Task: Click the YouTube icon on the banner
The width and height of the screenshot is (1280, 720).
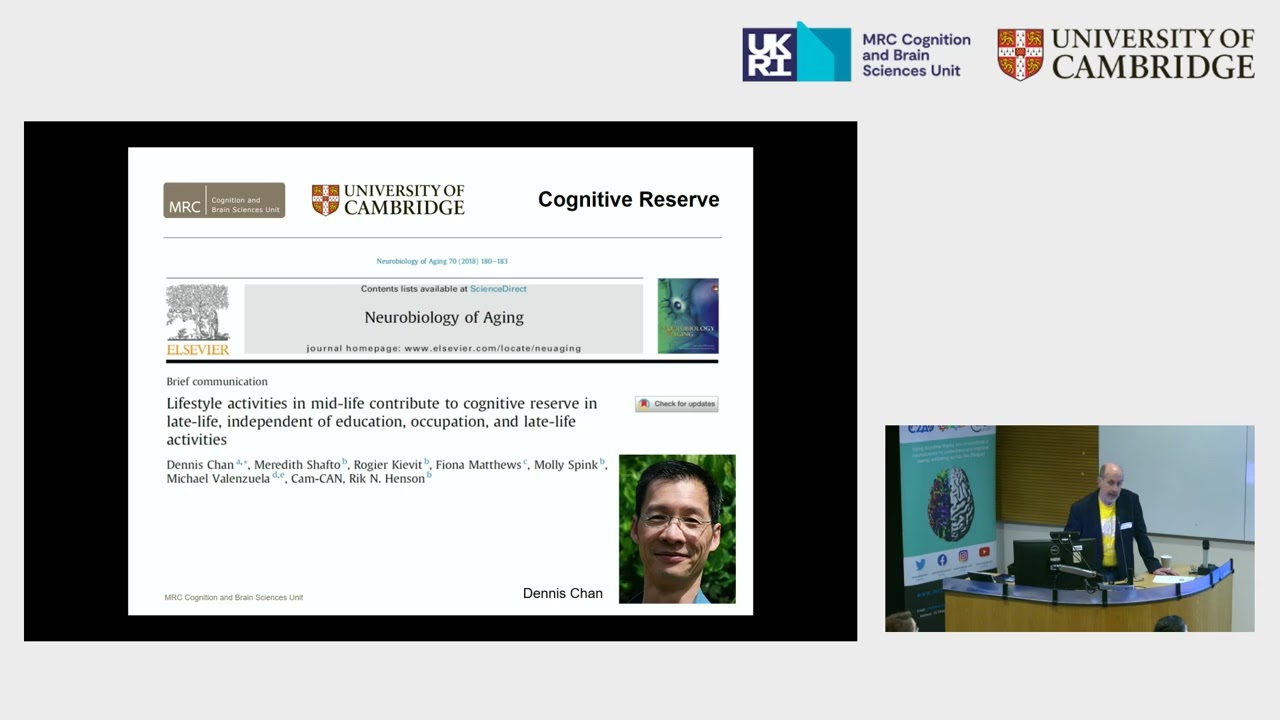Action: (x=984, y=552)
